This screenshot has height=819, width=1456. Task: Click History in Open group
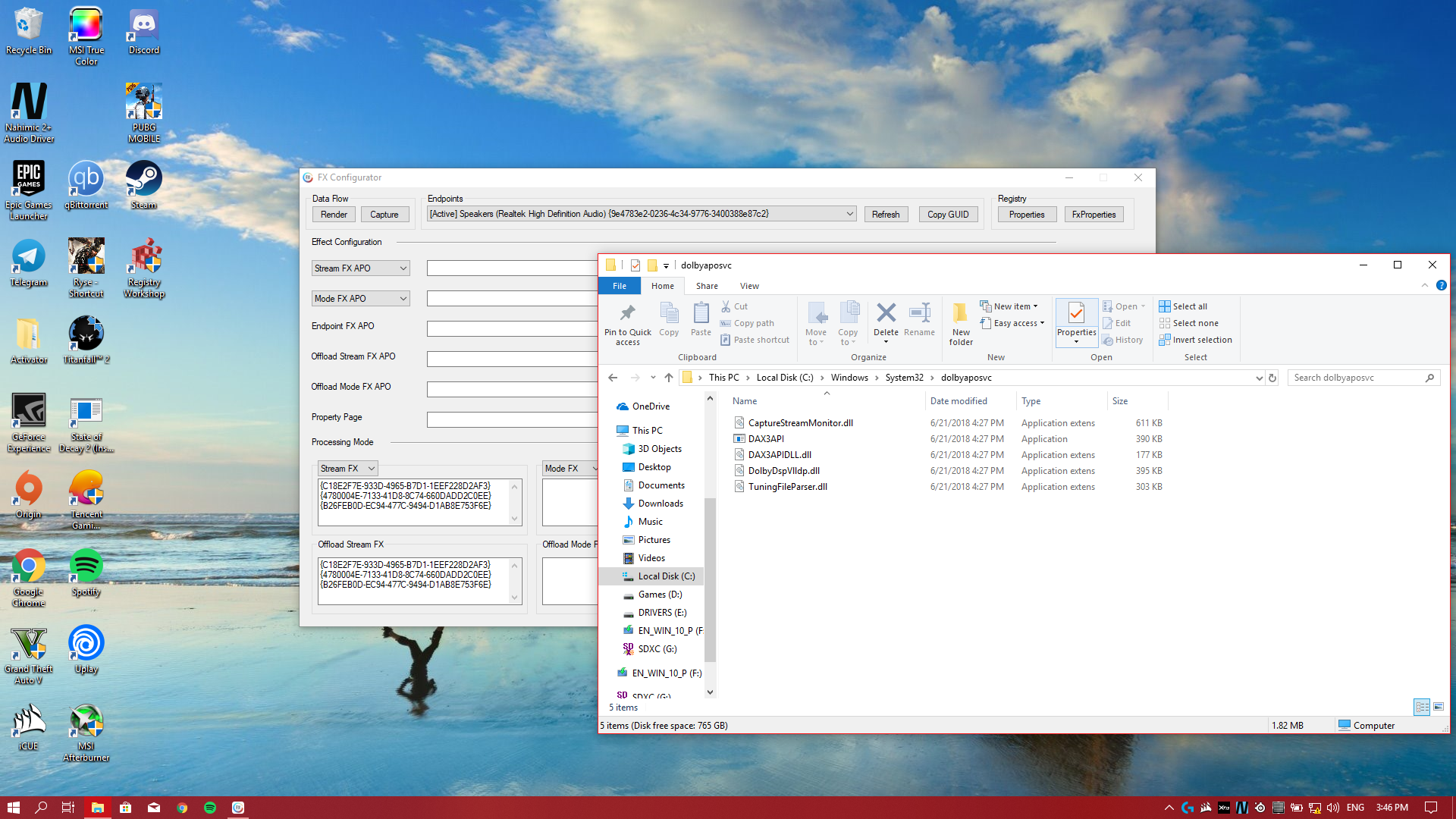1123,340
